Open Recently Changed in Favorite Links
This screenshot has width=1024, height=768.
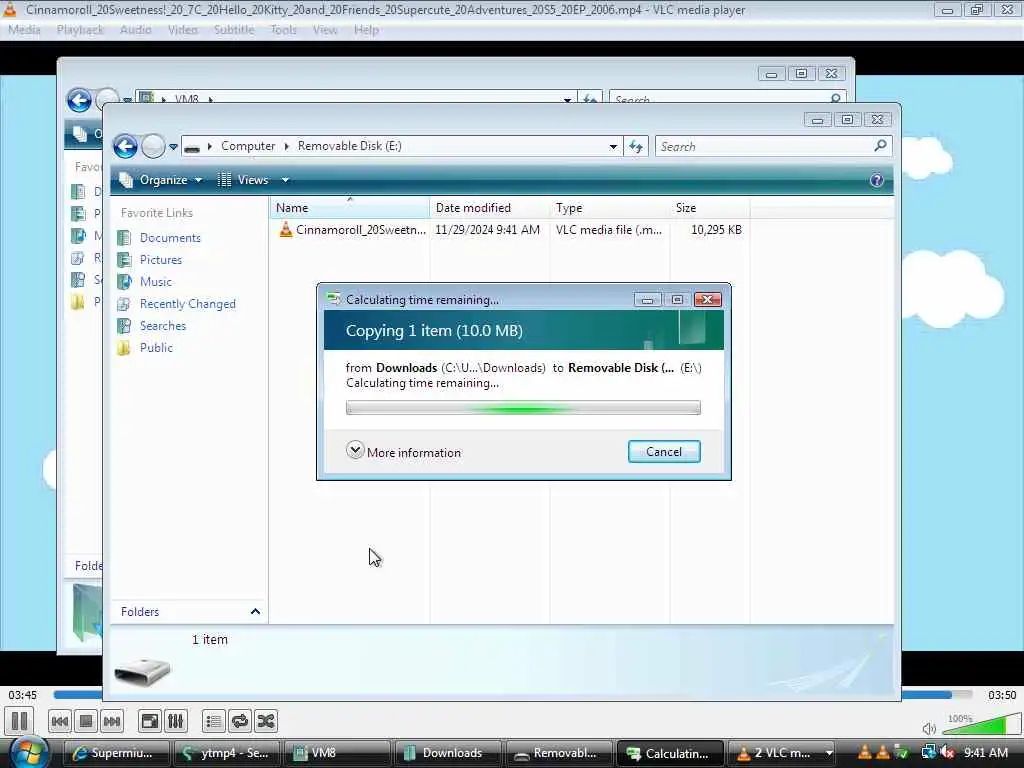(187, 304)
